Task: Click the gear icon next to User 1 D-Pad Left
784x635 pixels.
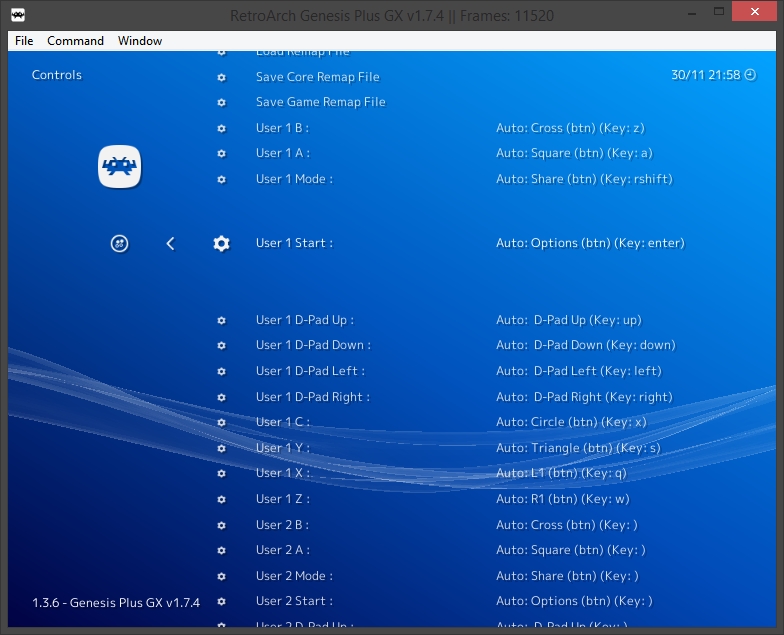Action: tap(222, 372)
